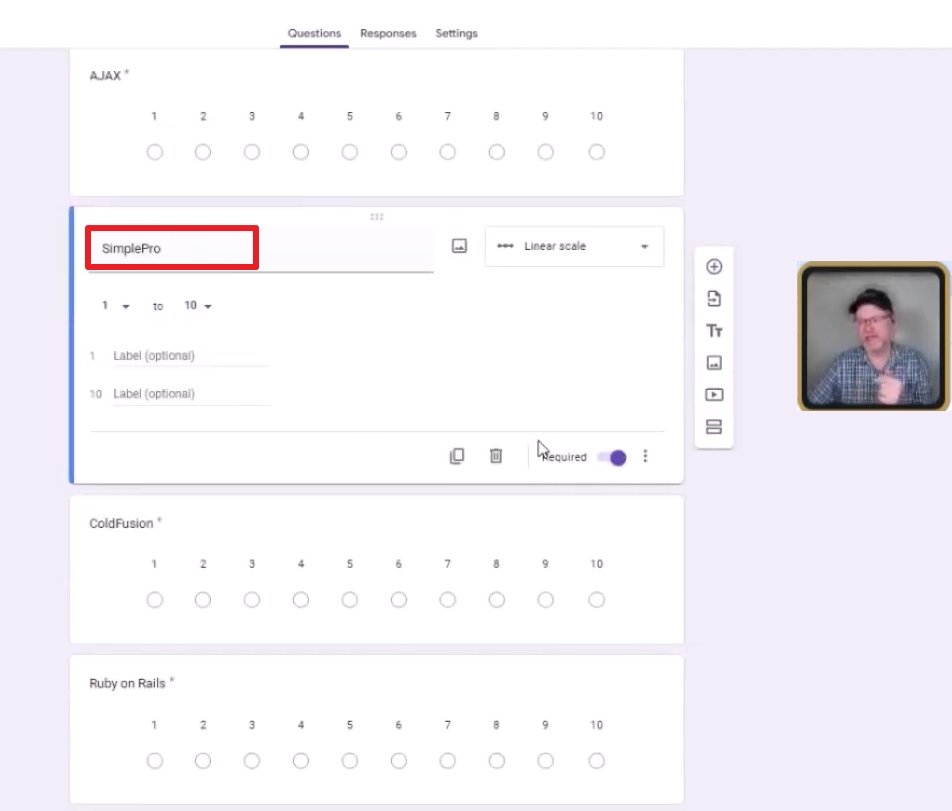
Task: Select rating 1 for AJAX
Action: pyautogui.click(x=155, y=152)
